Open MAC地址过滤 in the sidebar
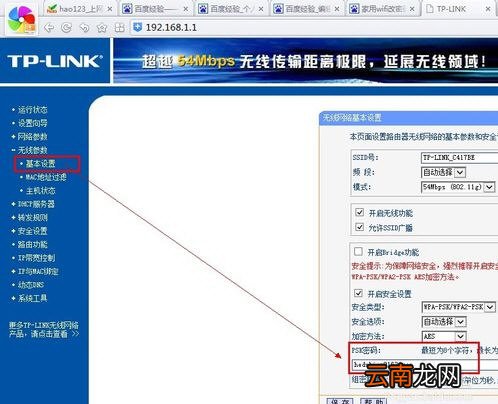Viewport: 498px width, 404px height. coord(46,177)
